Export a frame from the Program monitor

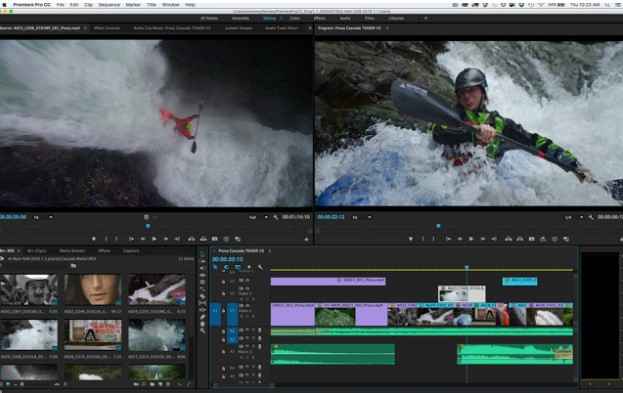[x=531, y=239]
